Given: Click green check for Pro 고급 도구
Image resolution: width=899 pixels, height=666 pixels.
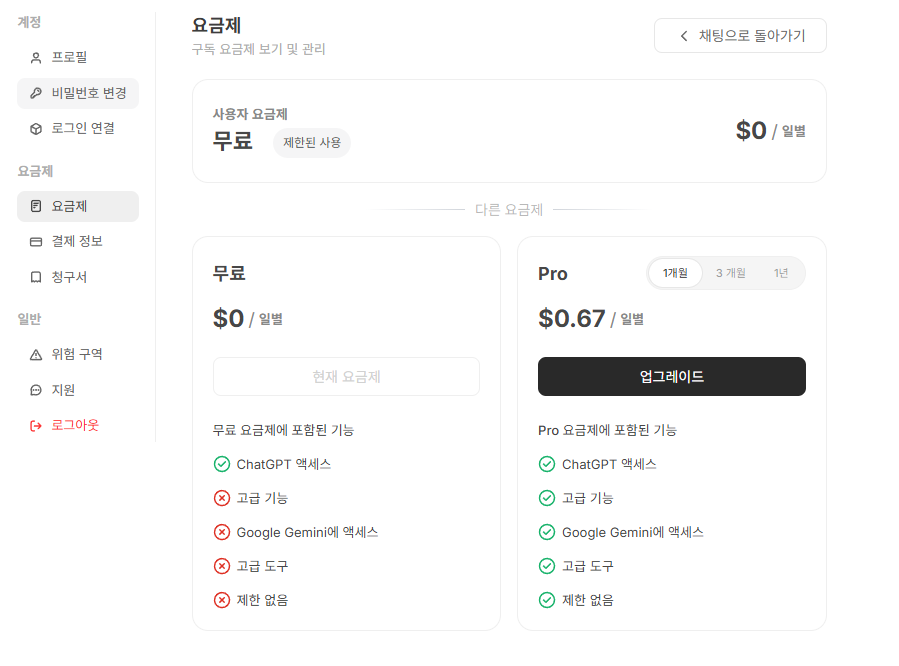Looking at the screenshot, I should 547,566.
